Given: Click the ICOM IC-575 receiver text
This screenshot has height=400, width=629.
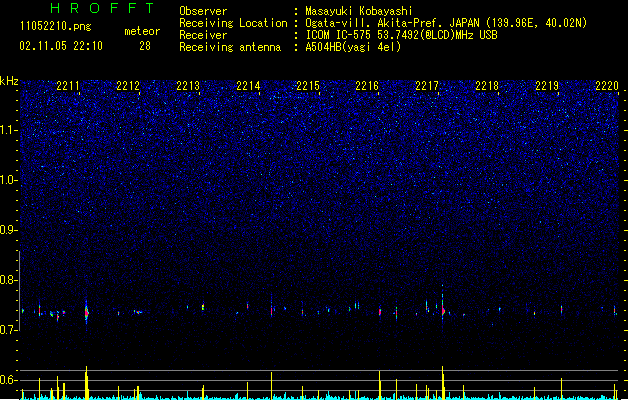Looking at the screenshot, I should coord(401,35).
